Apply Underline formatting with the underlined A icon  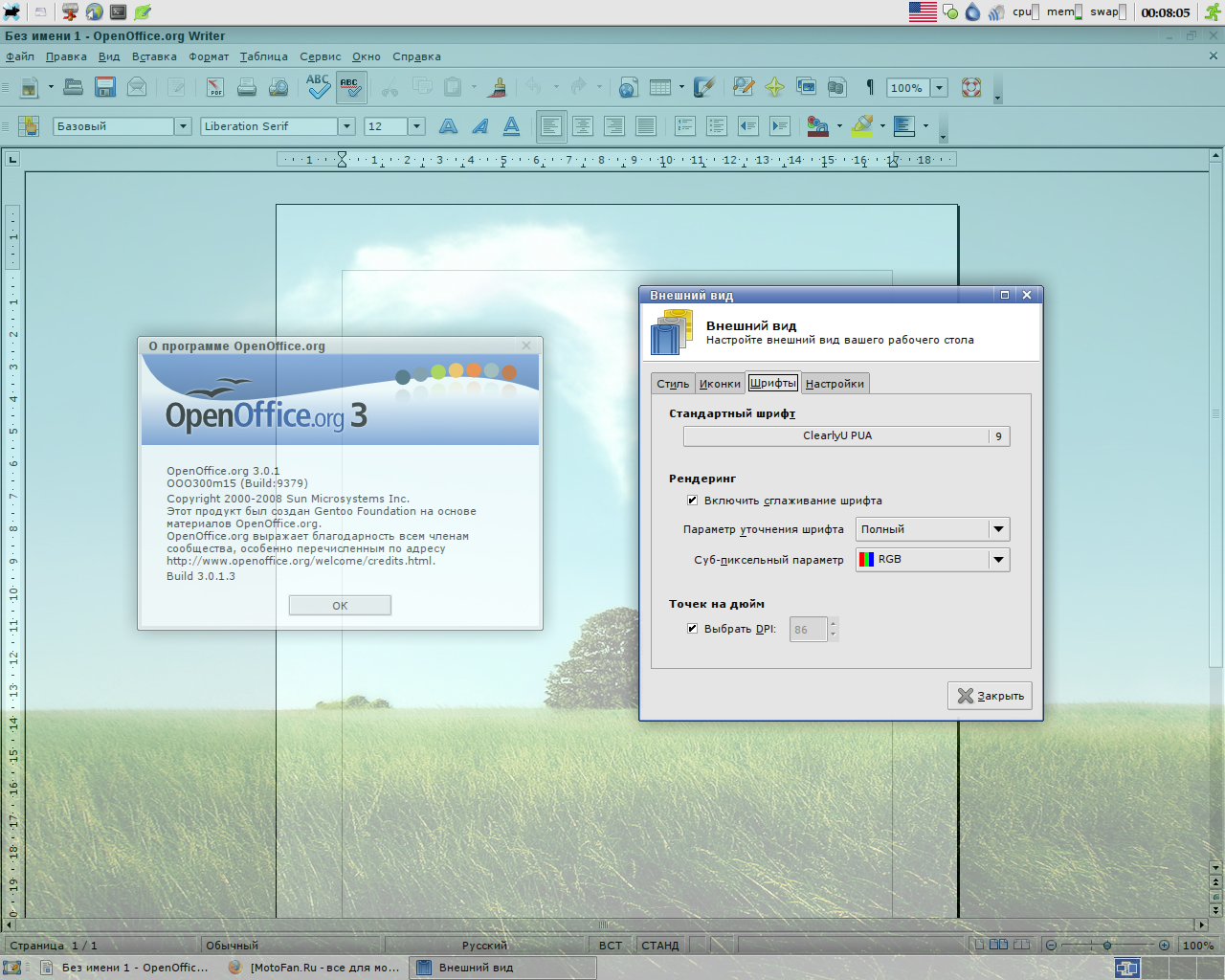[x=512, y=126]
